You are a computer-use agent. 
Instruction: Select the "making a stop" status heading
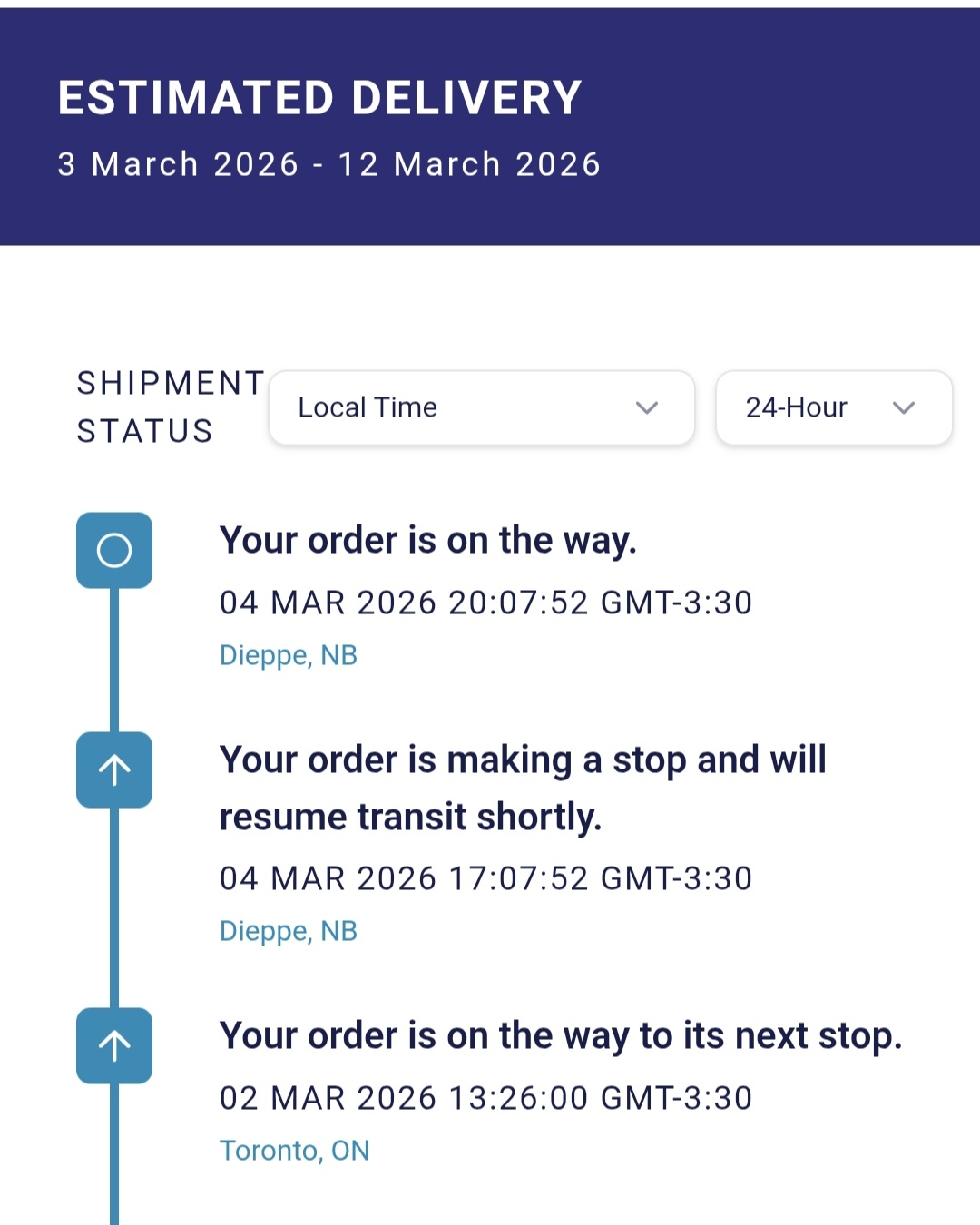coord(523,788)
